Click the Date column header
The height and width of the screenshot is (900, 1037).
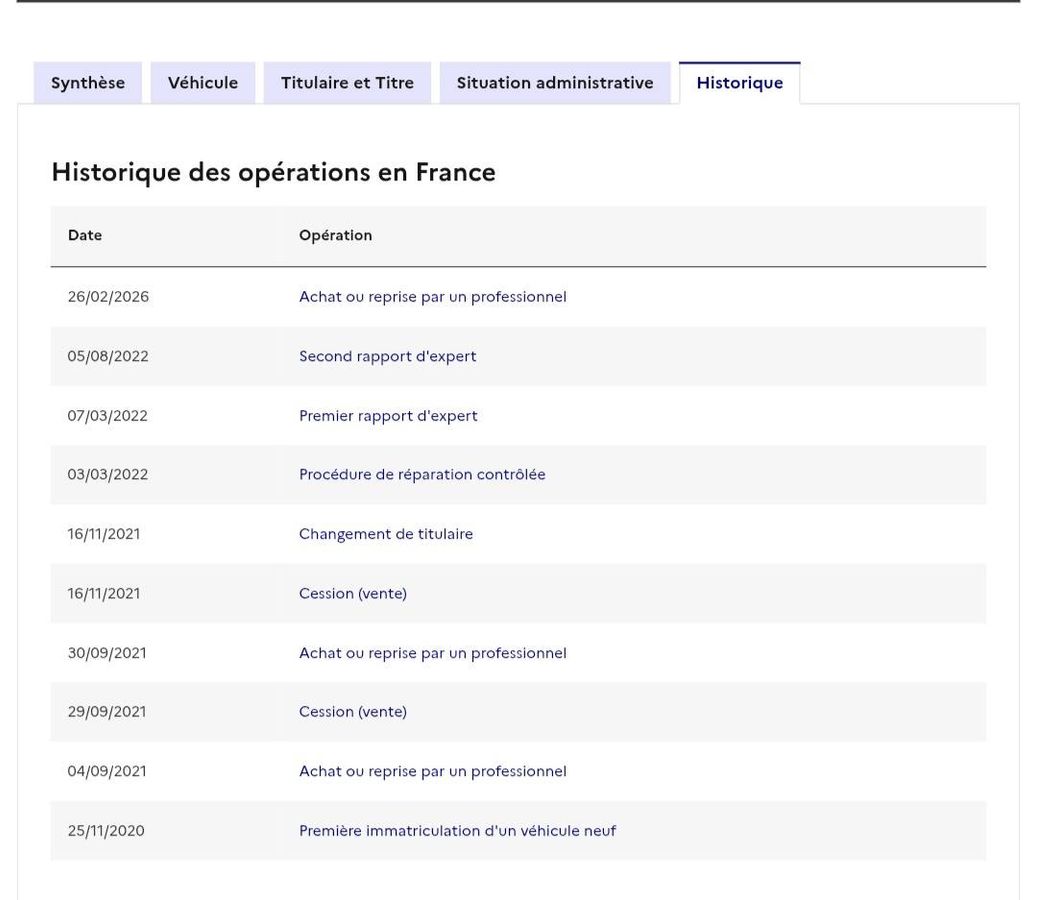point(85,235)
